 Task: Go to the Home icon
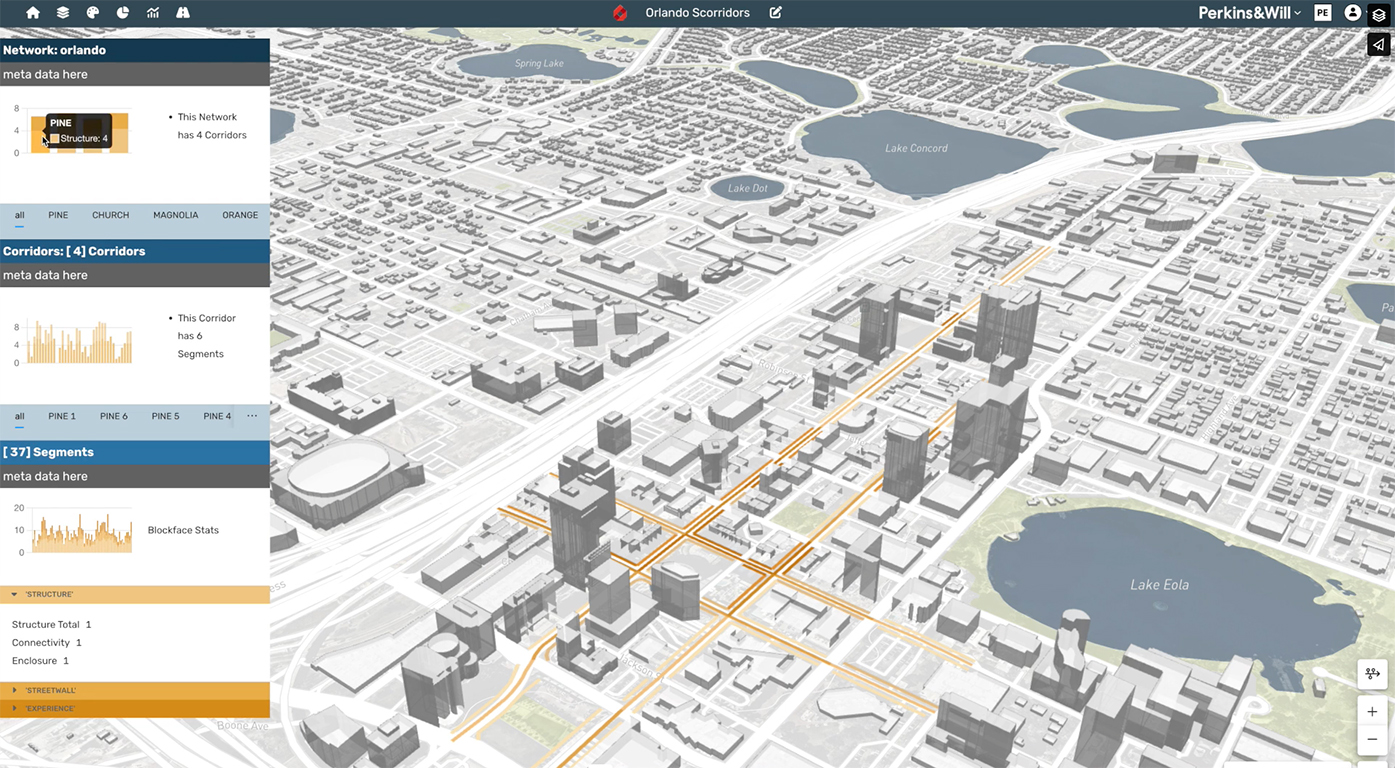[33, 13]
